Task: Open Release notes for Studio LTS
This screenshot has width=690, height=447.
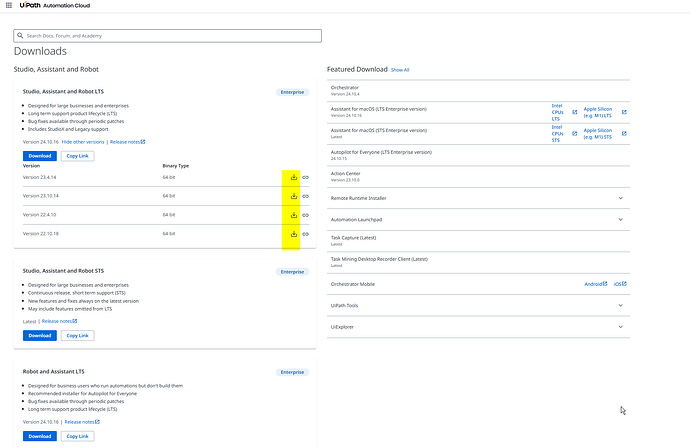Action: tap(128, 142)
